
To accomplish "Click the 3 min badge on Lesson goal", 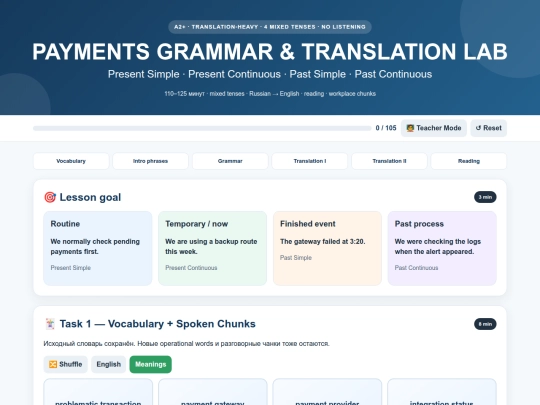I will (x=485, y=197).
